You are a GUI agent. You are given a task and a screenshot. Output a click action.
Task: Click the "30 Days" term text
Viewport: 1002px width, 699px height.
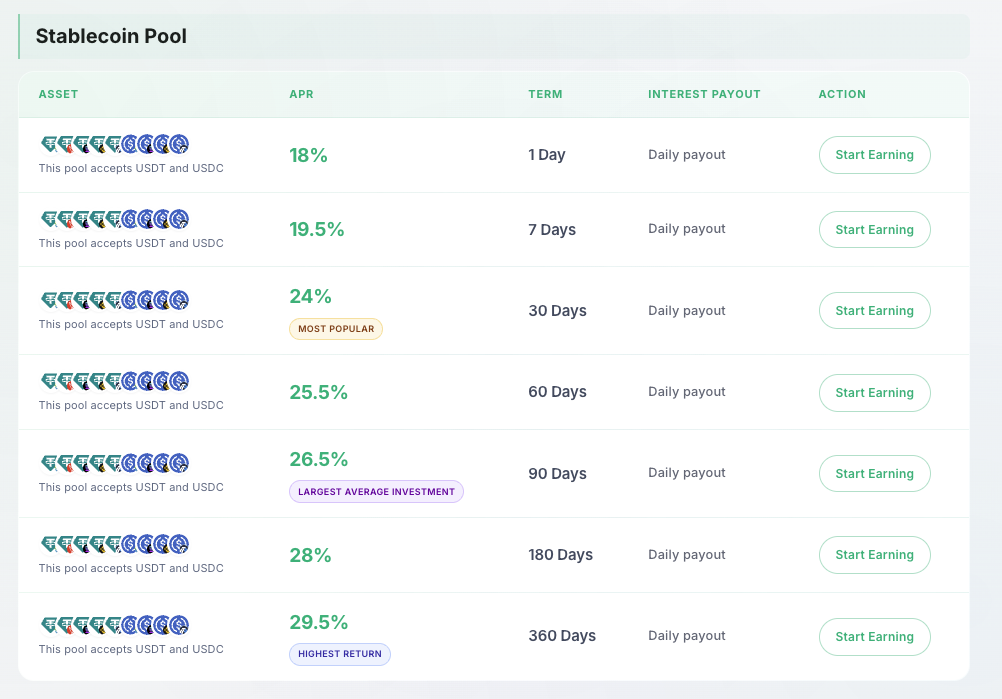(x=557, y=311)
